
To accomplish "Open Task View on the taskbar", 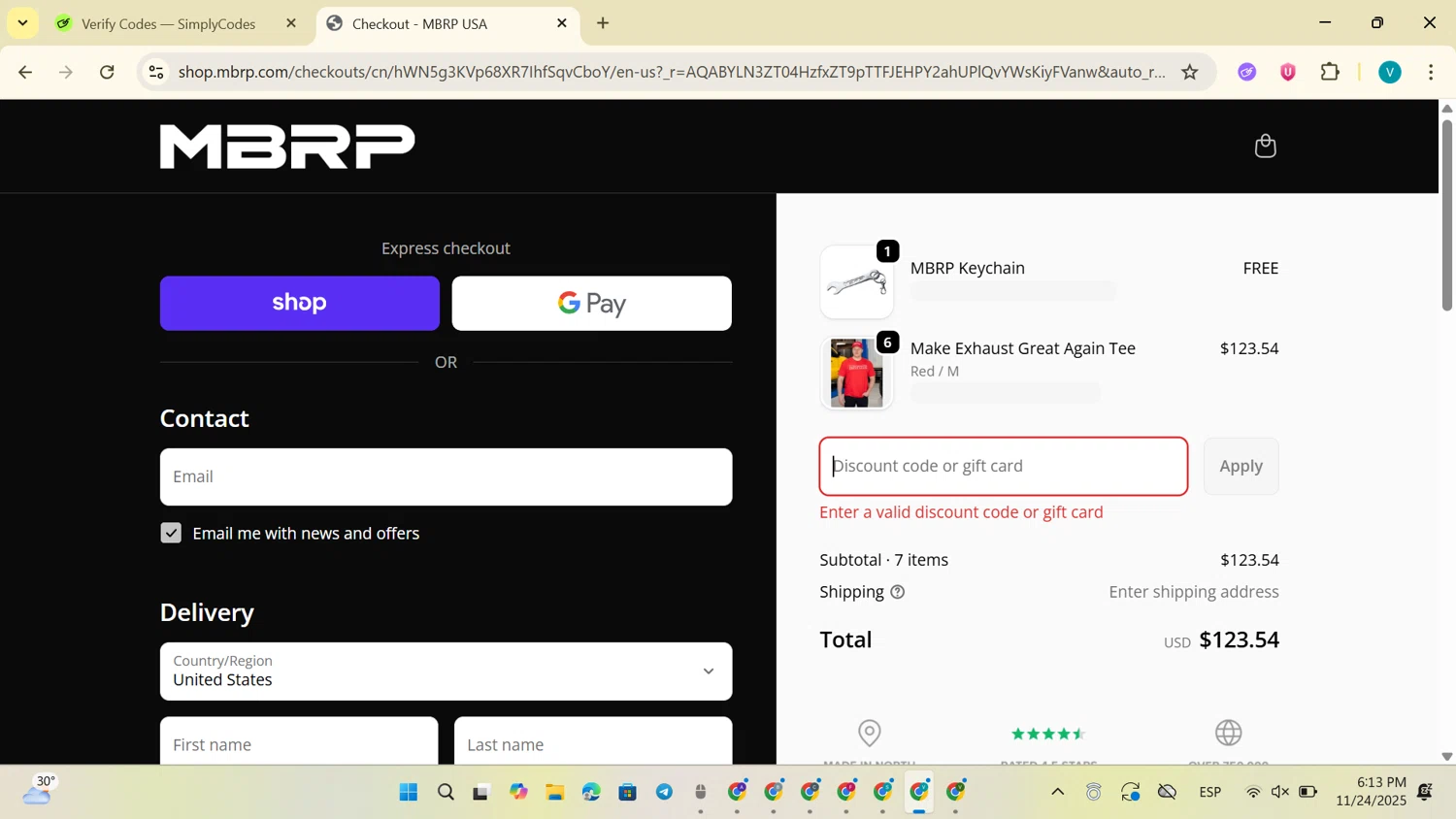I will pos(481,792).
